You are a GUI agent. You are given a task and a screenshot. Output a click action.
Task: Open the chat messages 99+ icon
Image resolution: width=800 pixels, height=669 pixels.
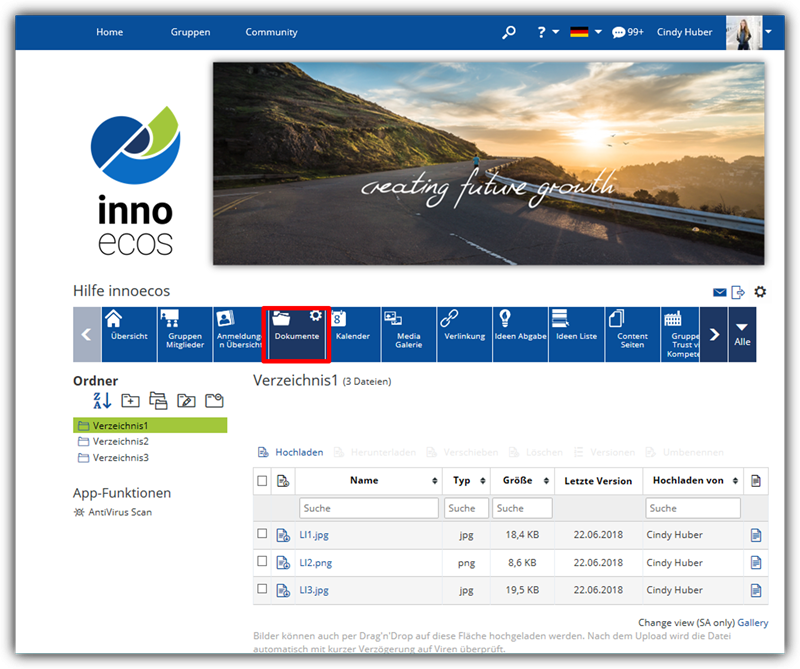click(627, 32)
